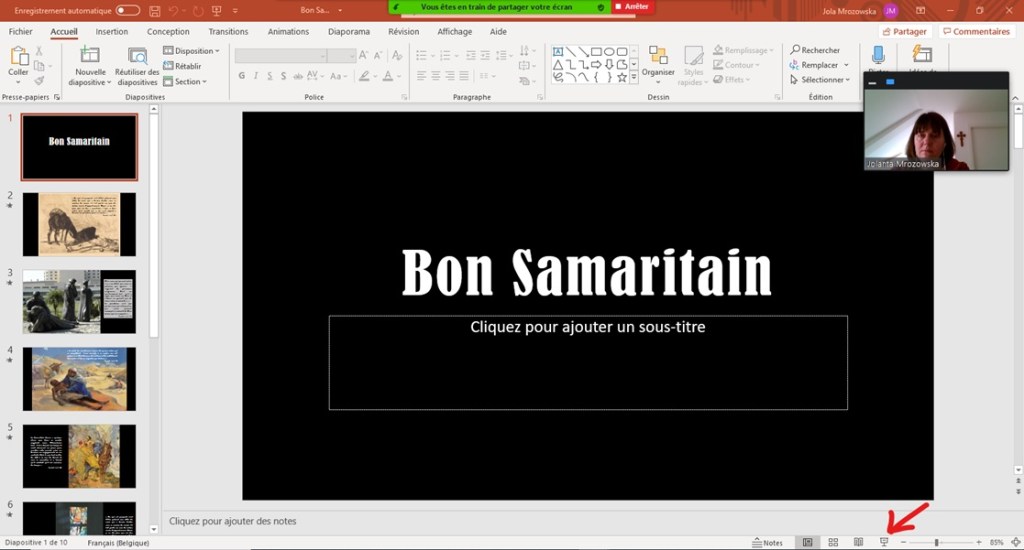1024x550 pixels.
Task: Expand the Sélectionner dropdown
Action: [x=820, y=80]
